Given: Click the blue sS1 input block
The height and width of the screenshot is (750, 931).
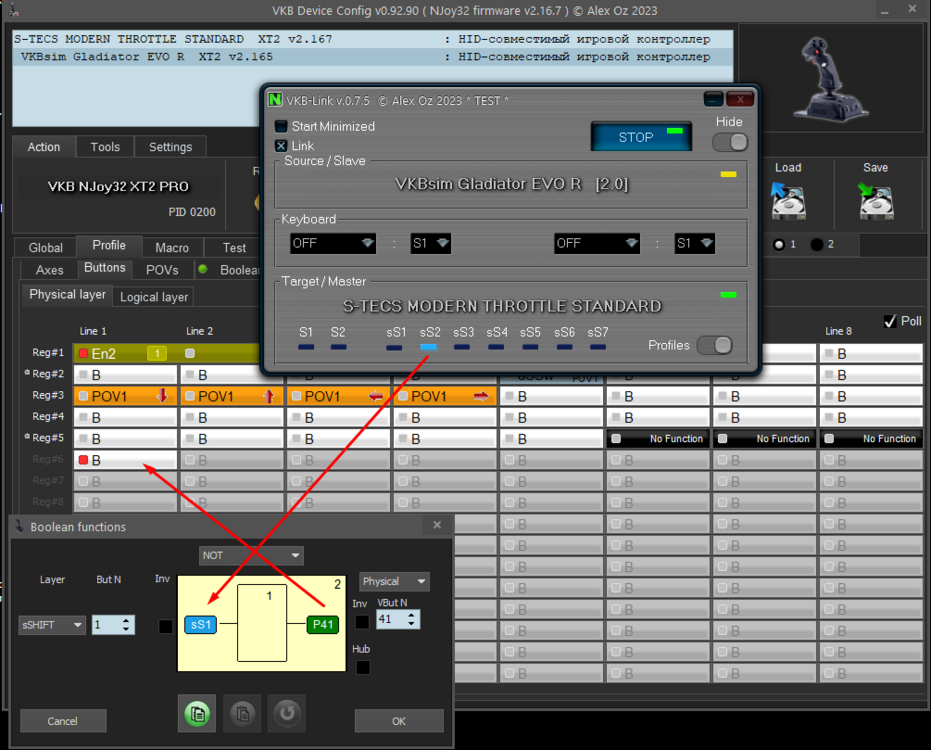Looking at the screenshot, I should coord(201,625).
